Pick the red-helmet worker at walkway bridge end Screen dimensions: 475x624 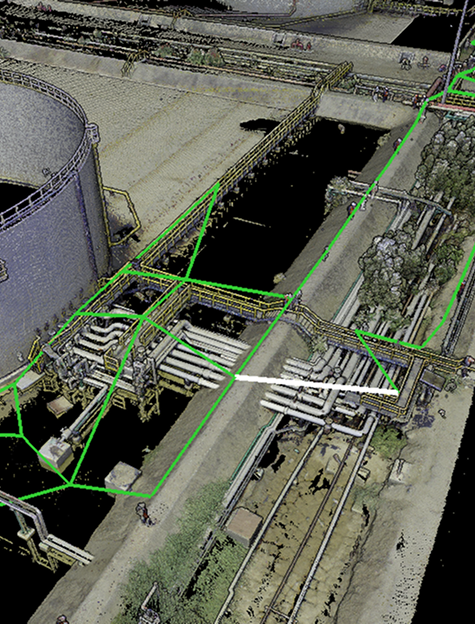pos(288,298)
